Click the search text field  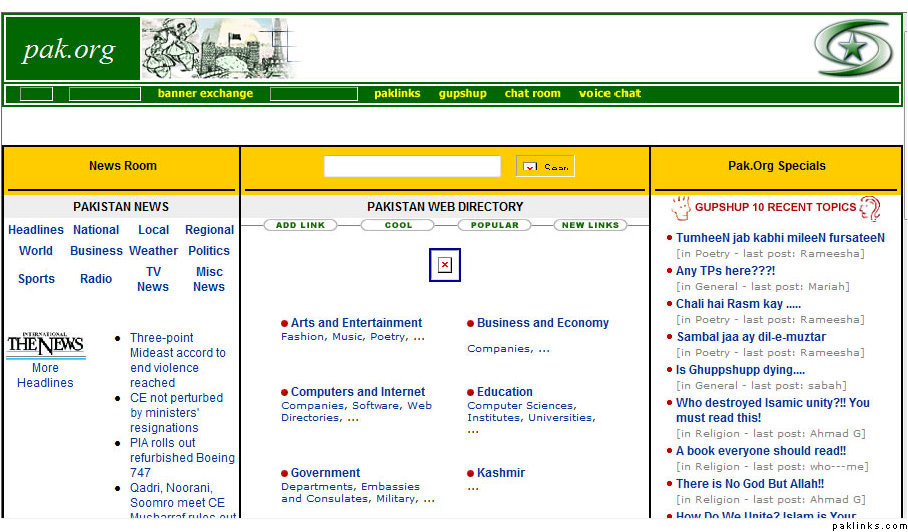(412, 167)
